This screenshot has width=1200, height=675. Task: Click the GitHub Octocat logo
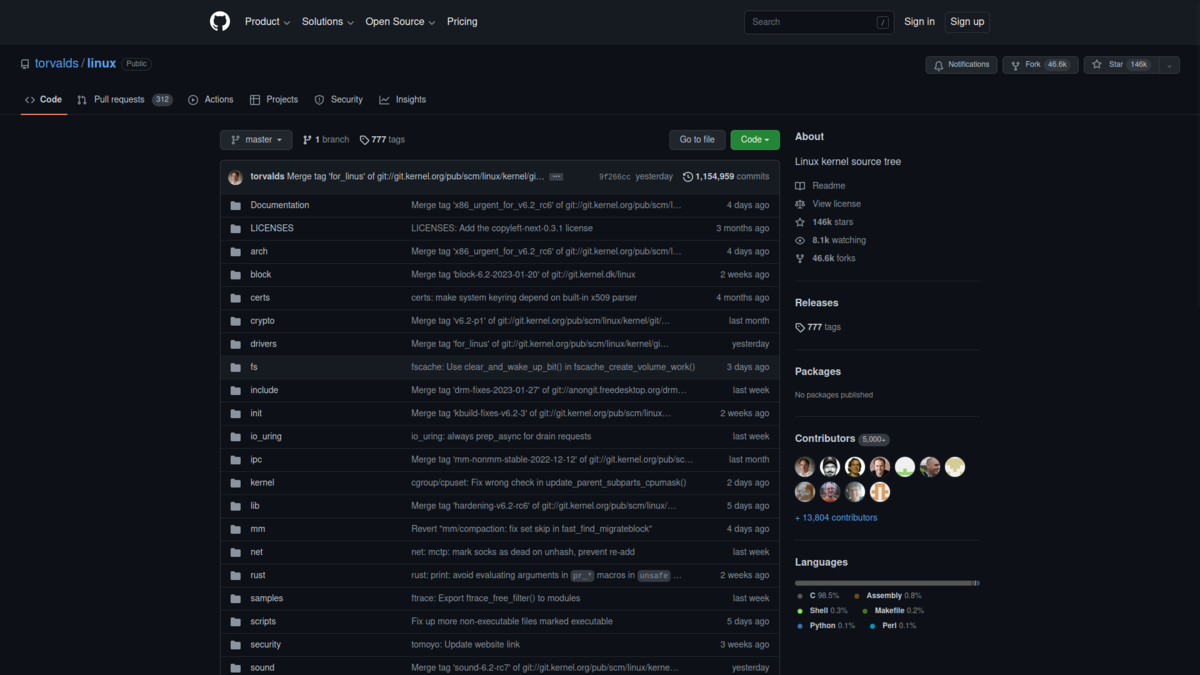[x=220, y=21]
